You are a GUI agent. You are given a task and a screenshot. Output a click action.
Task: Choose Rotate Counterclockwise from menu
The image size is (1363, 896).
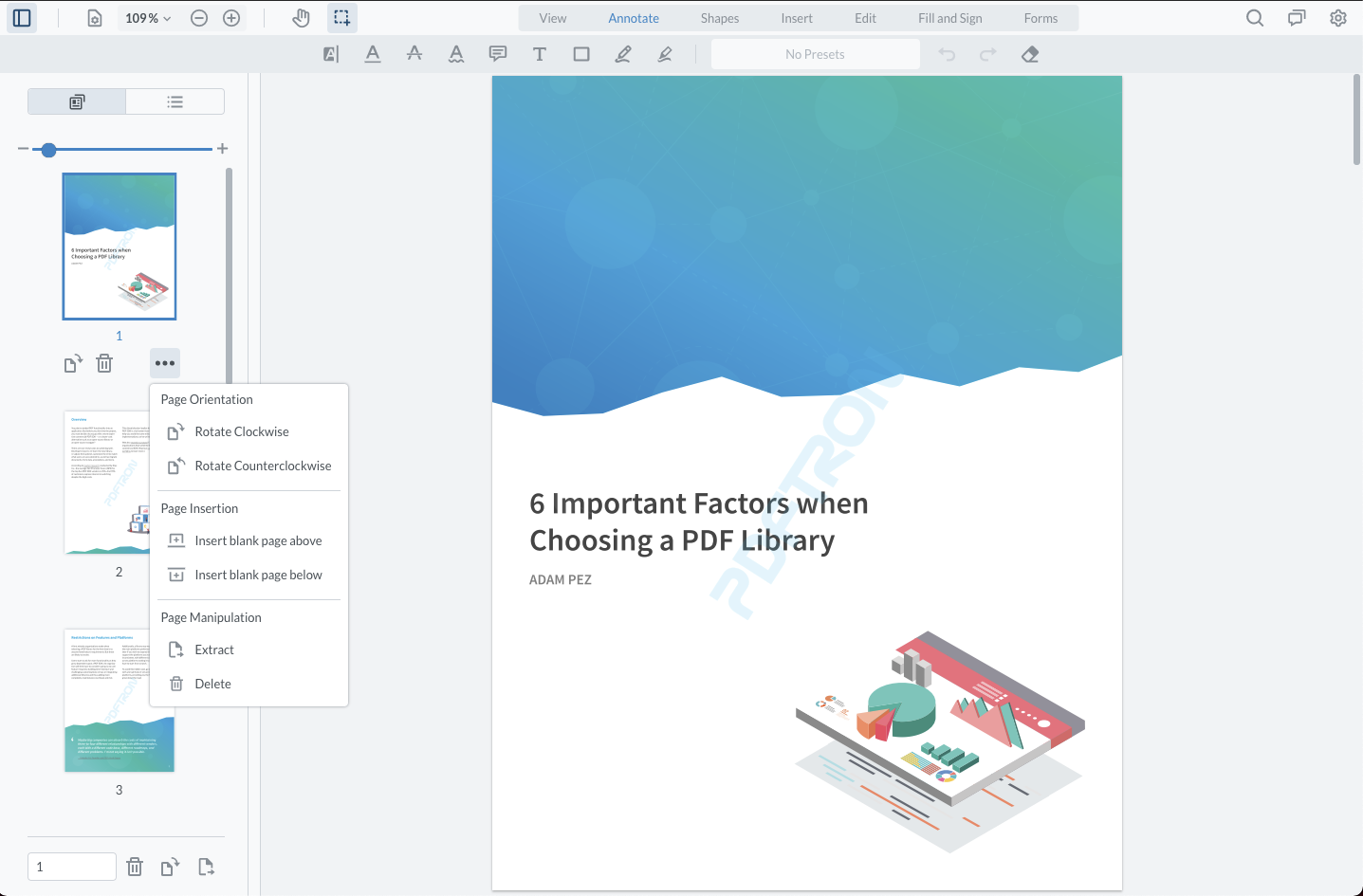[x=249, y=466]
